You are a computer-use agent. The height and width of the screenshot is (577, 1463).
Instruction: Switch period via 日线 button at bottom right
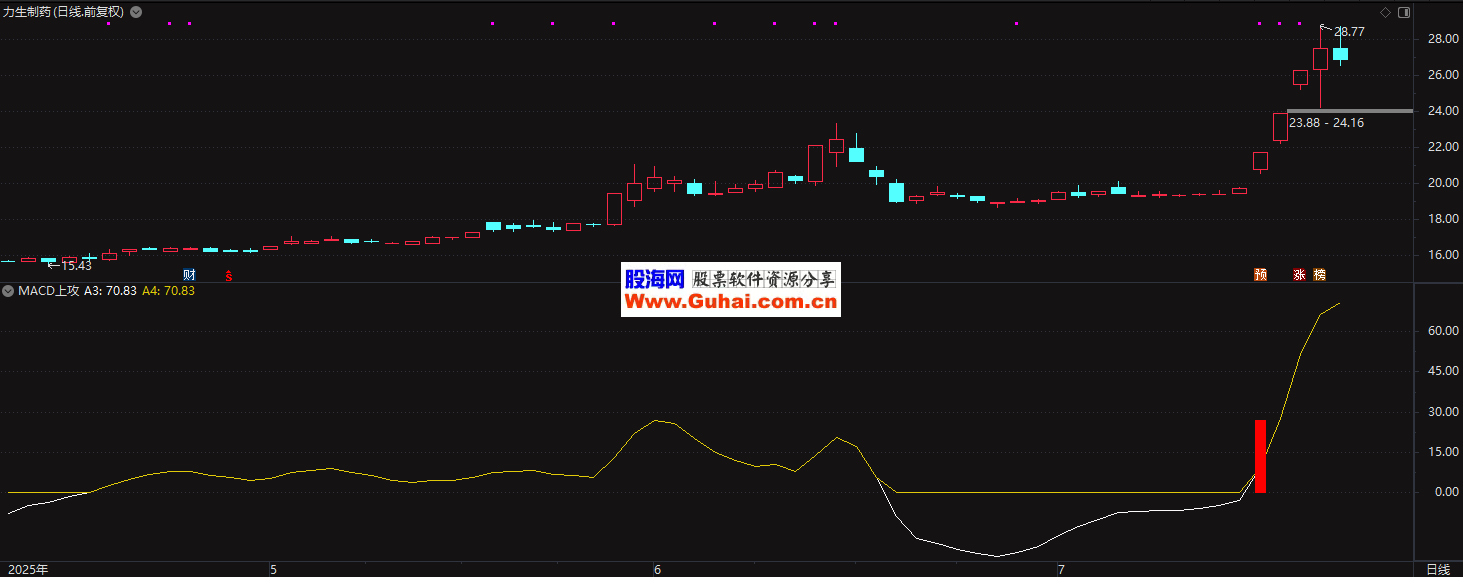point(1438,569)
